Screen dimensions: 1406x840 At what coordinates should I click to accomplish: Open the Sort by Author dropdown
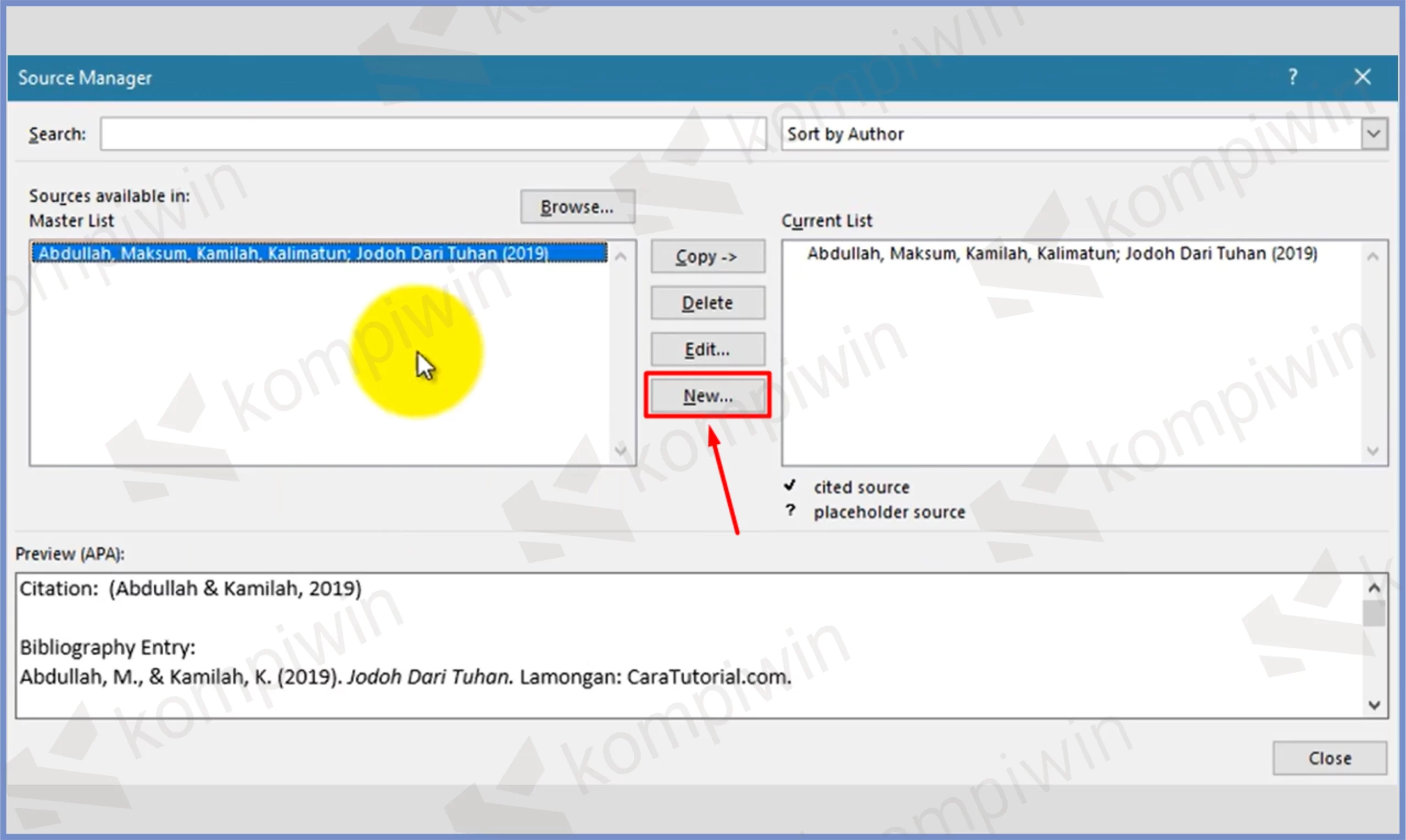pos(1373,134)
